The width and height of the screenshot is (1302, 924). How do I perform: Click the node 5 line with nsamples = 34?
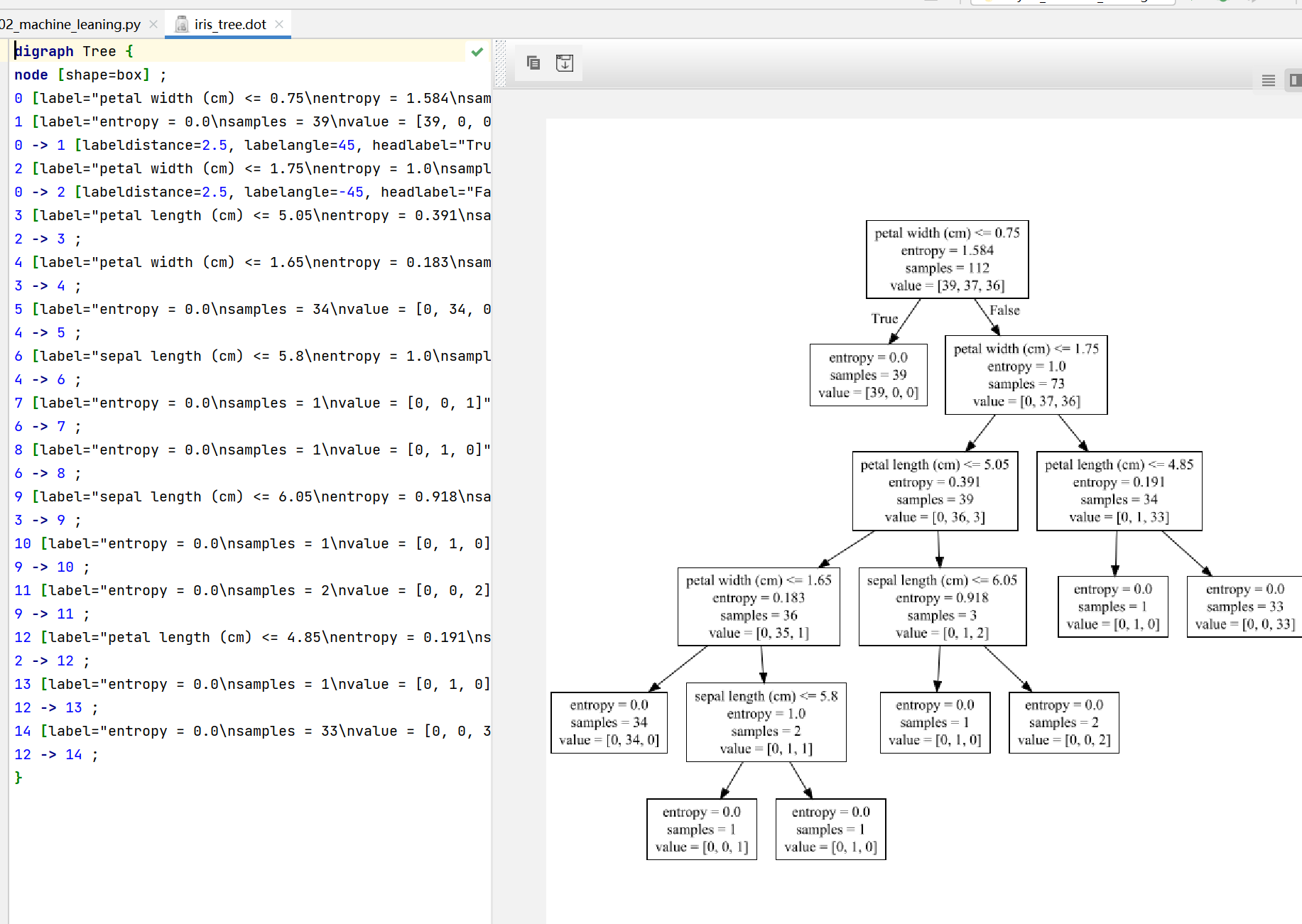coord(253,309)
